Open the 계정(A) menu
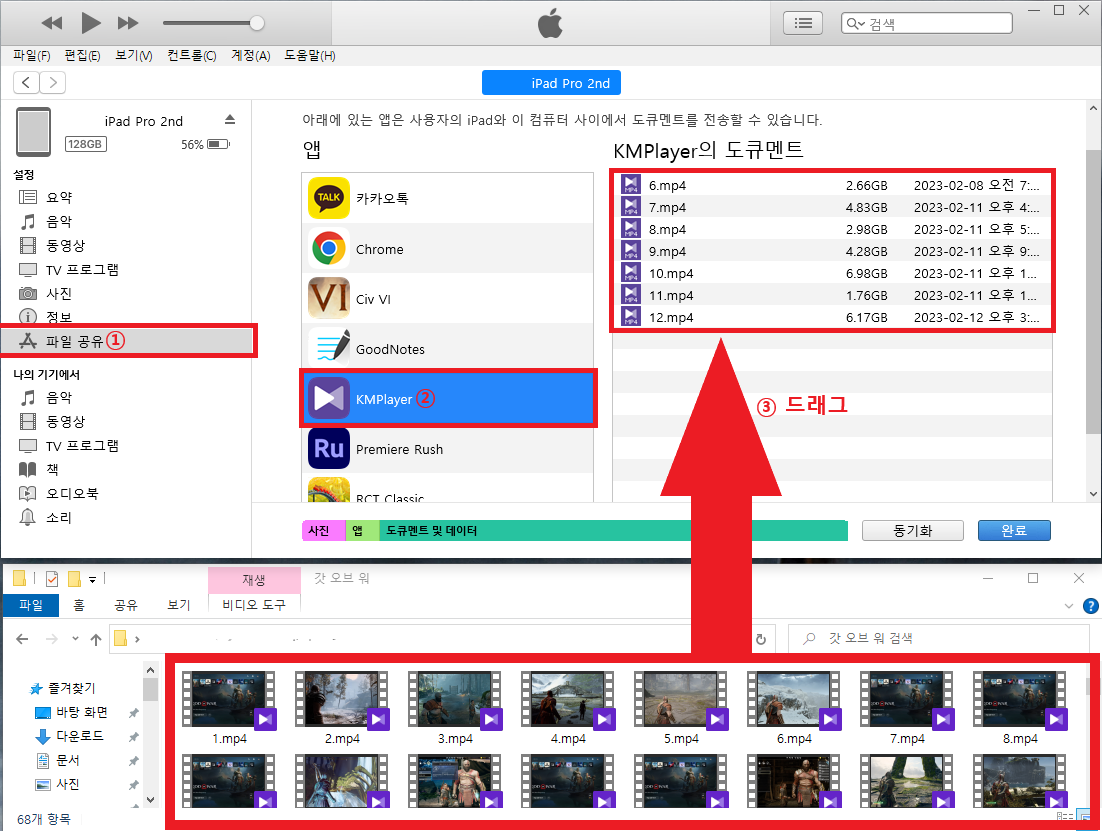1102x831 pixels. (251, 56)
